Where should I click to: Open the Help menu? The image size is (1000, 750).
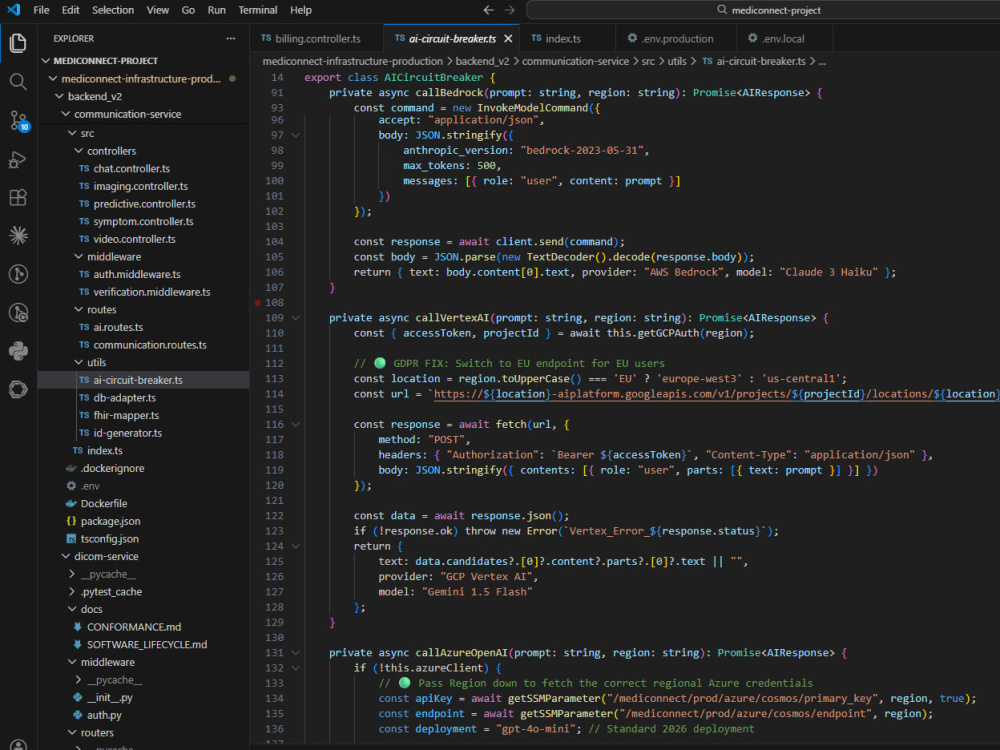tap(300, 10)
